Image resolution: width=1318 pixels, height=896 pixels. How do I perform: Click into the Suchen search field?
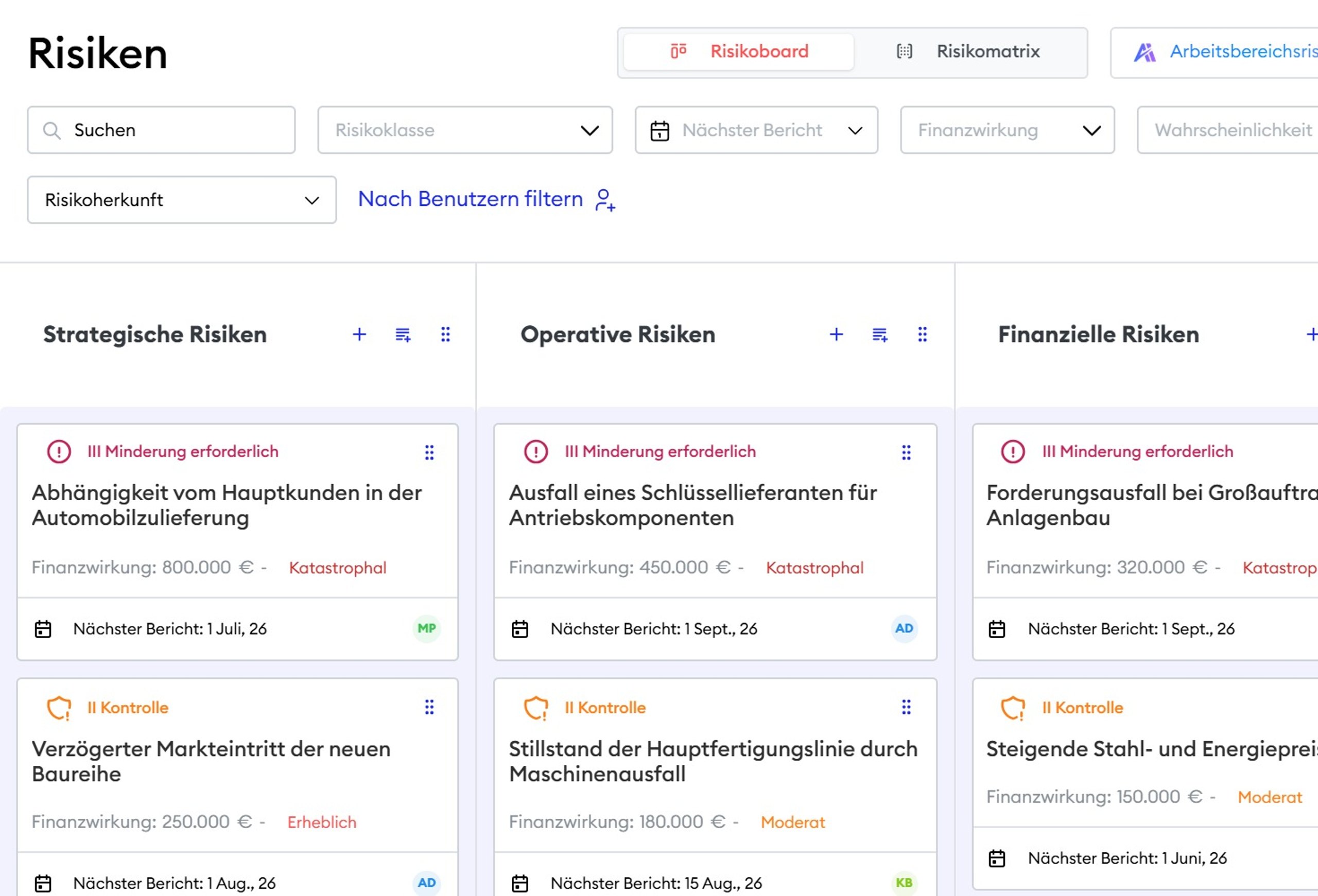click(161, 130)
